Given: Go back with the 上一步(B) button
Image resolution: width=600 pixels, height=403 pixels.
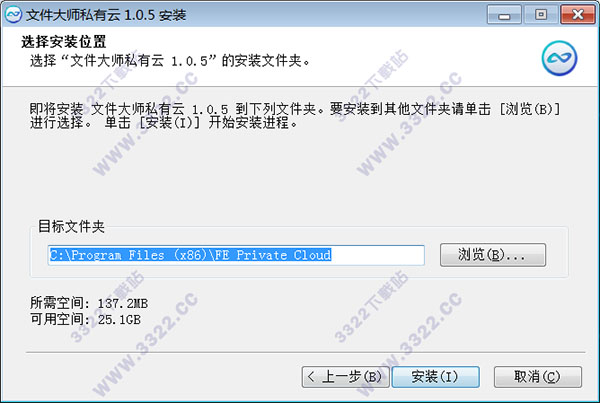Looking at the screenshot, I should (x=345, y=377).
